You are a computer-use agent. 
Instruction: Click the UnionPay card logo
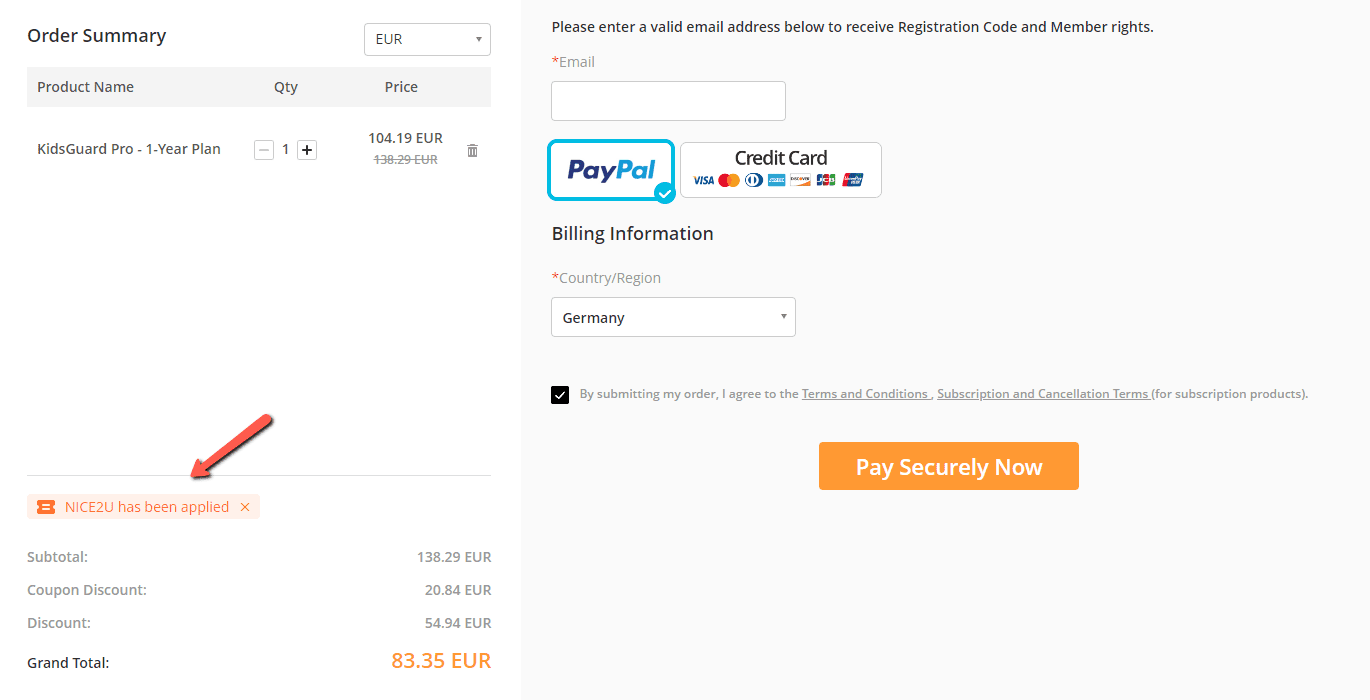click(x=853, y=180)
